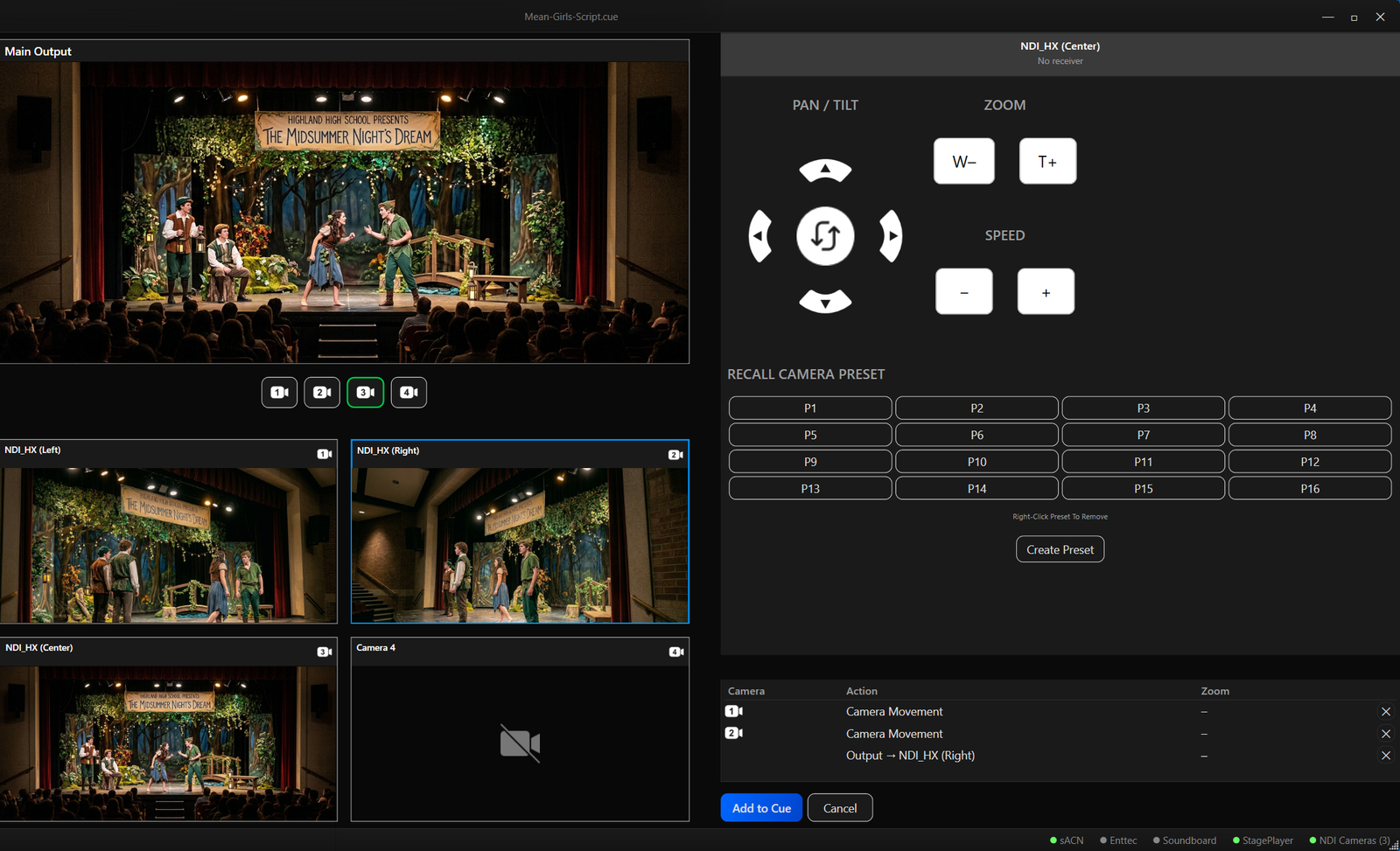Image resolution: width=1400 pixels, height=851 pixels.
Task: Click the Mean-Girls-Script.cue window title
Action: 571,17
